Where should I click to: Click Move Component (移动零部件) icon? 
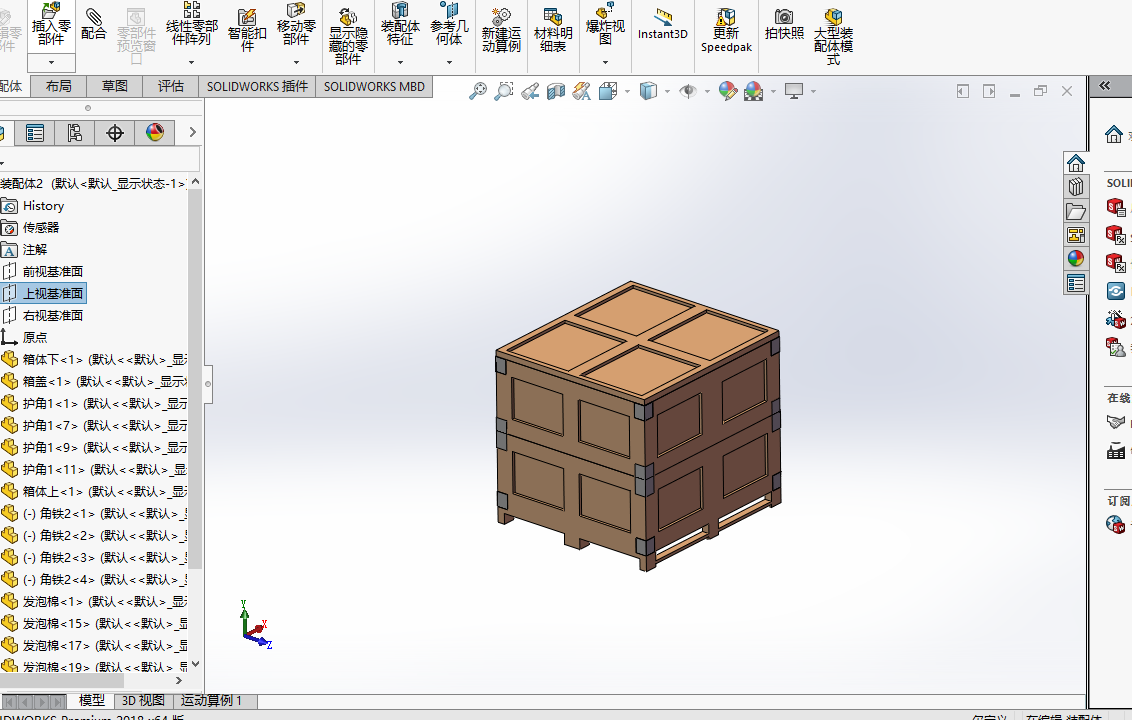coord(296,24)
